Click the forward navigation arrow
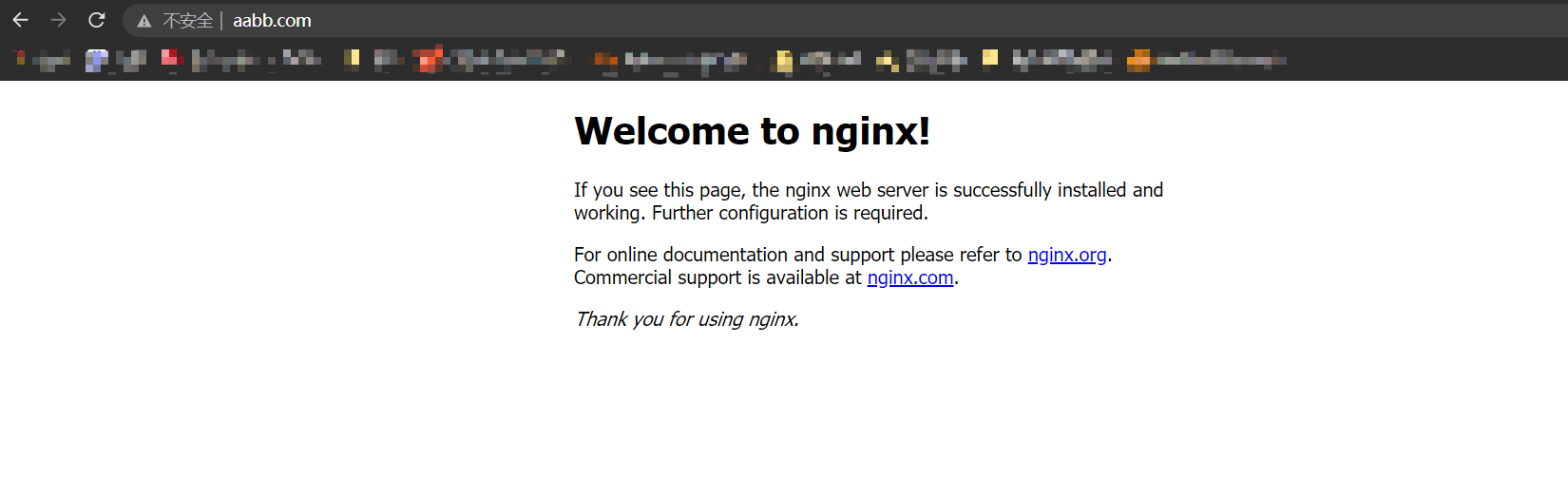 (58, 20)
